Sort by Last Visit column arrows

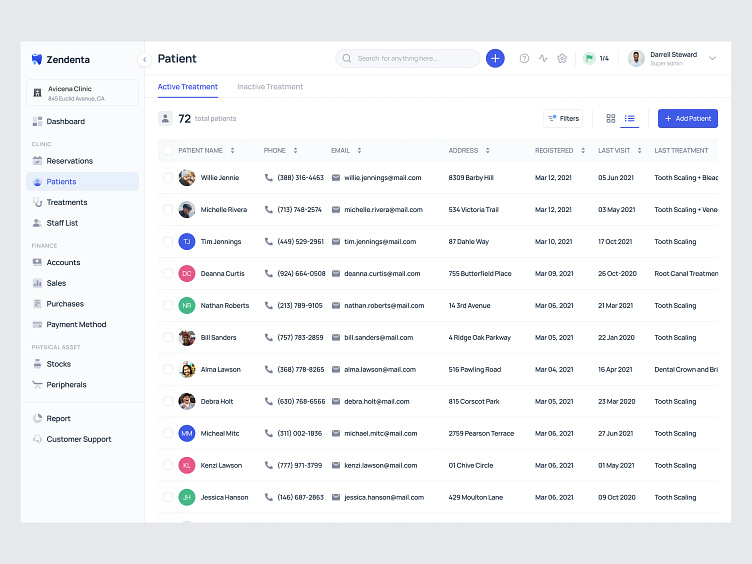[x=639, y=151]
